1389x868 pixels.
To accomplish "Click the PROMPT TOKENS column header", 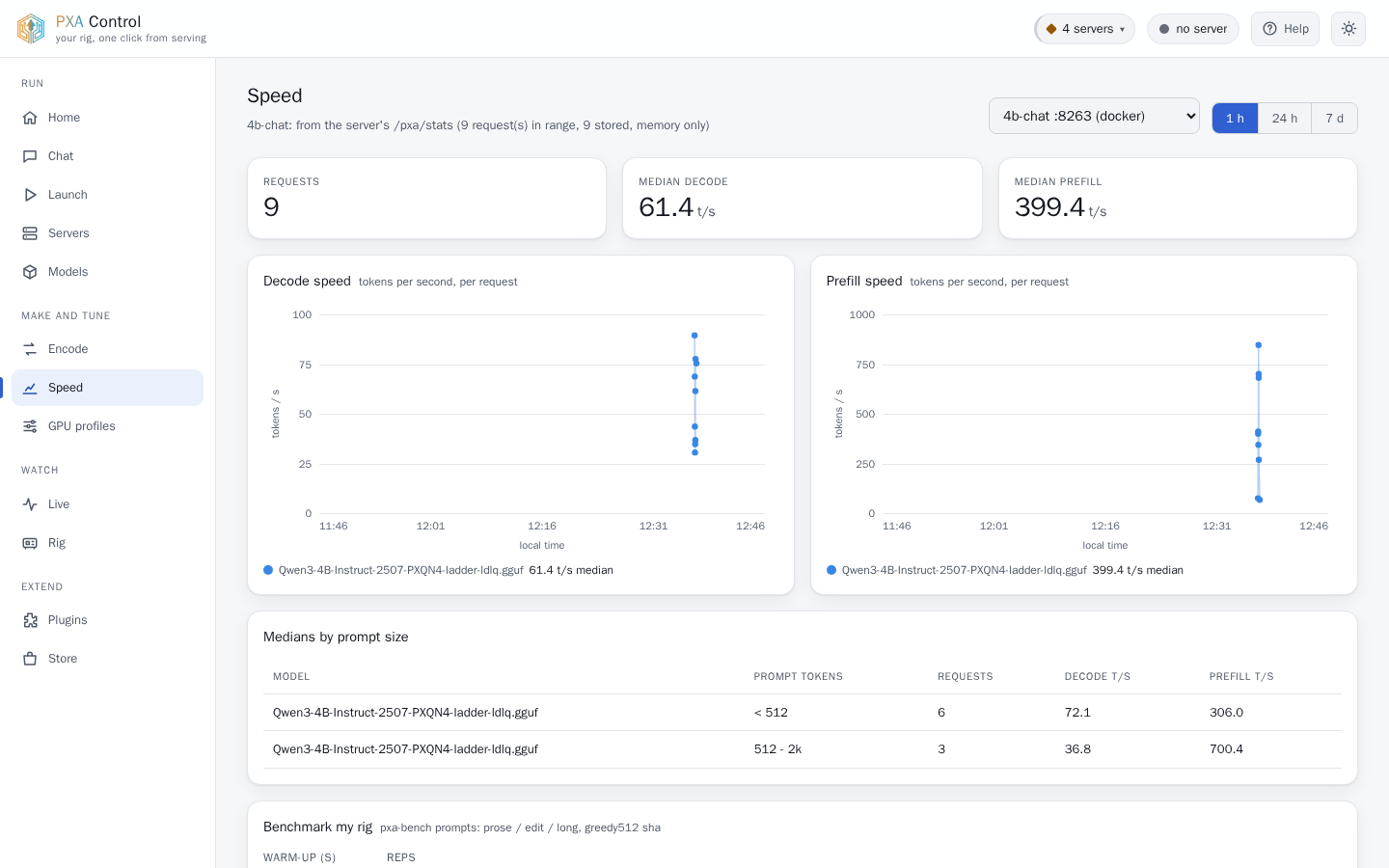I will [x=798, y=677].
